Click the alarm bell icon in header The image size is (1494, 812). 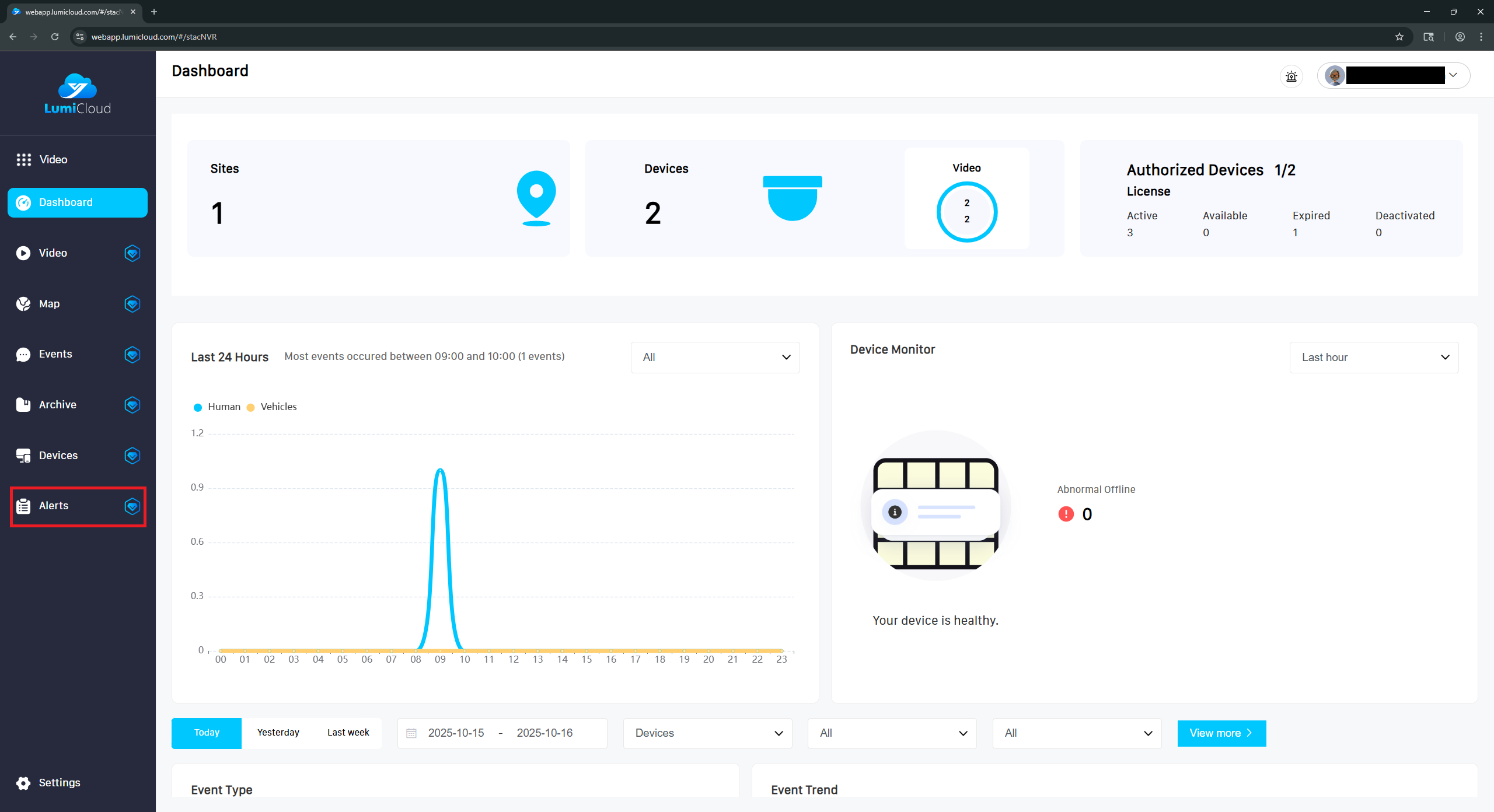(1291, 76)
